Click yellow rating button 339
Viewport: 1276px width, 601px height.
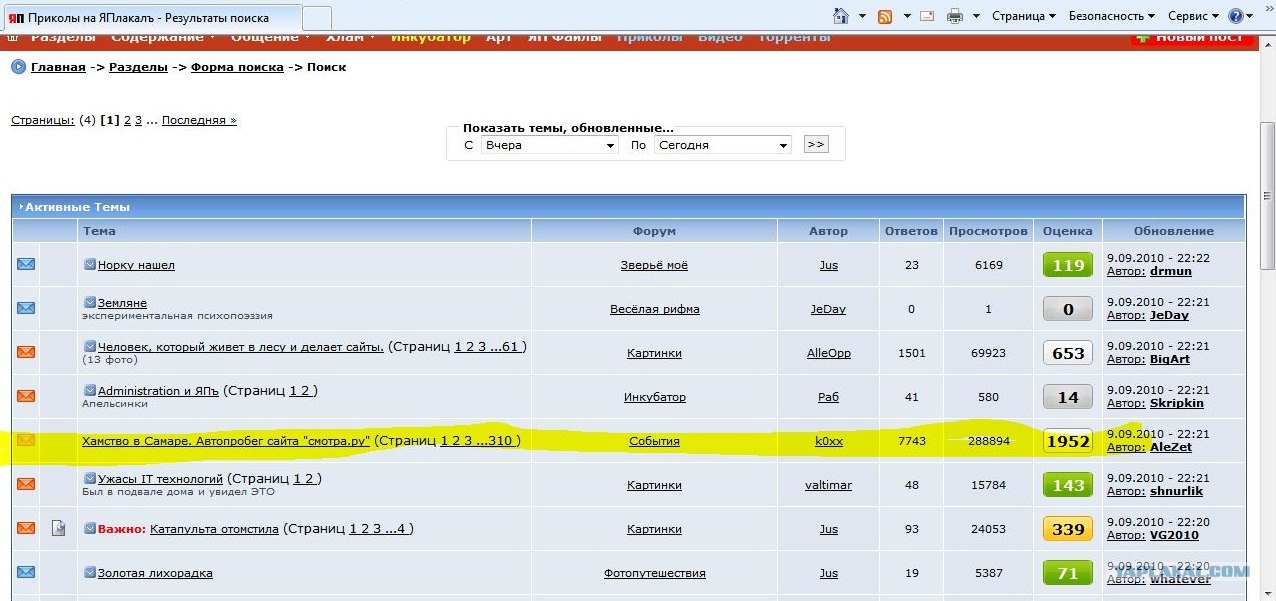point(1067,529)
